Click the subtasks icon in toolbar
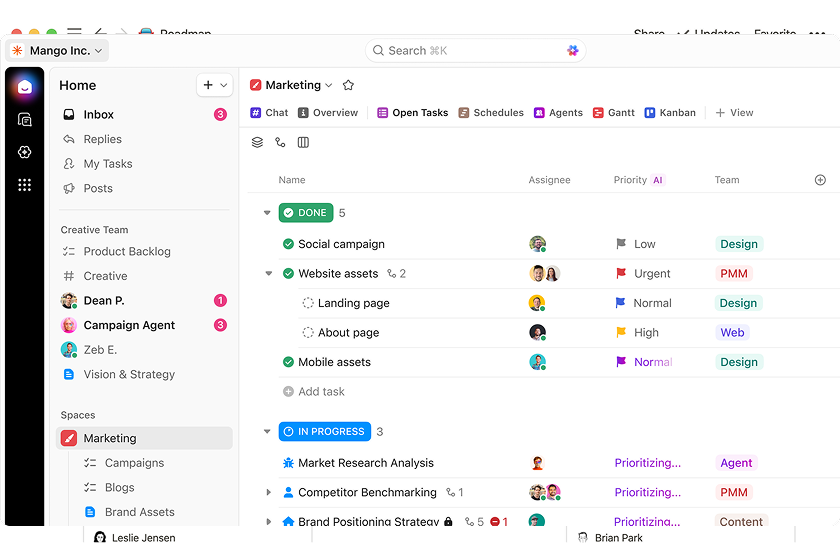The width and height of the screenshot is (840, 560). tap(280, 143)
